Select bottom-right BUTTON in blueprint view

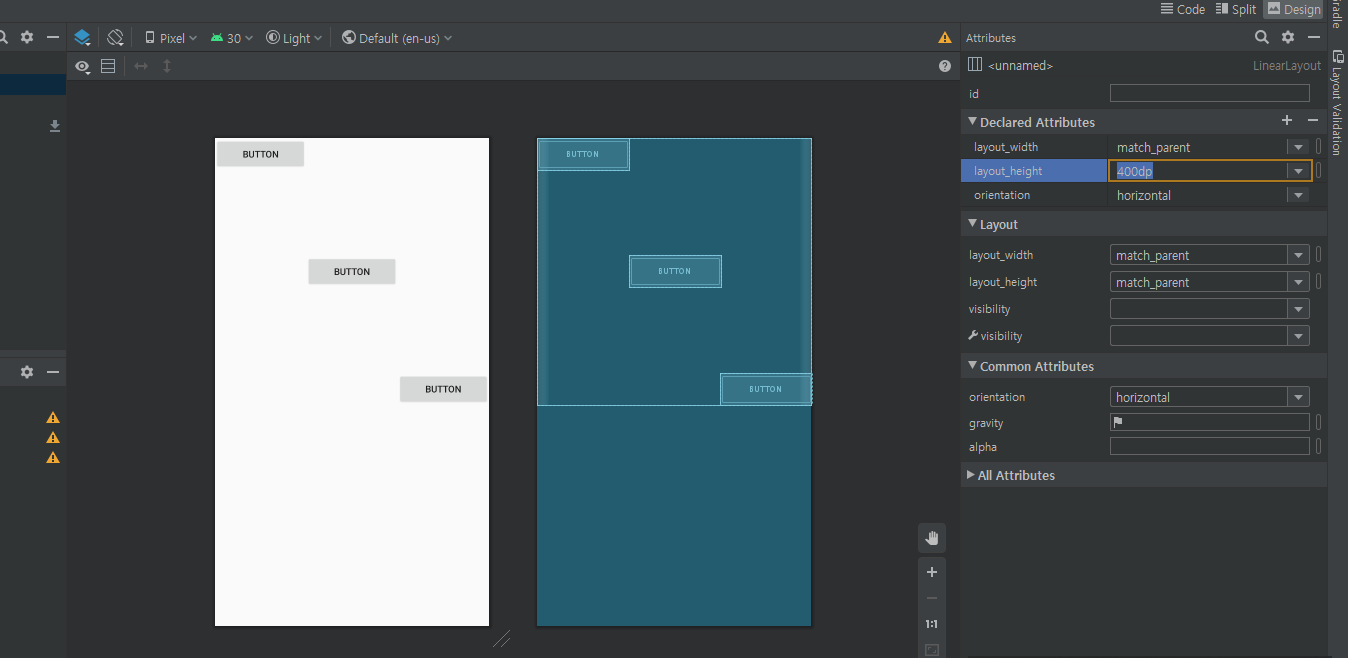tap(766, 389)
